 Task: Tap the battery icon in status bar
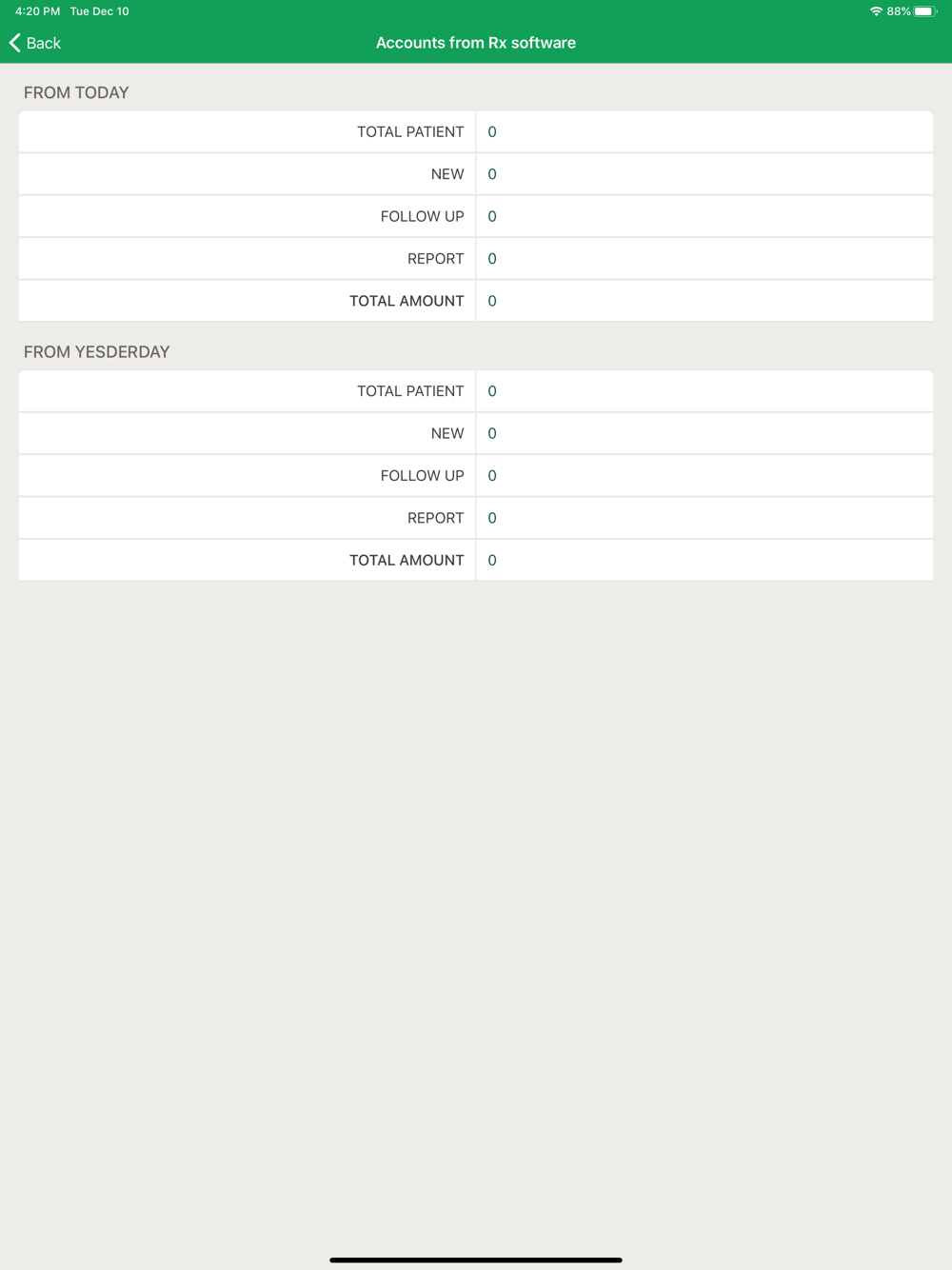[924, 11]
